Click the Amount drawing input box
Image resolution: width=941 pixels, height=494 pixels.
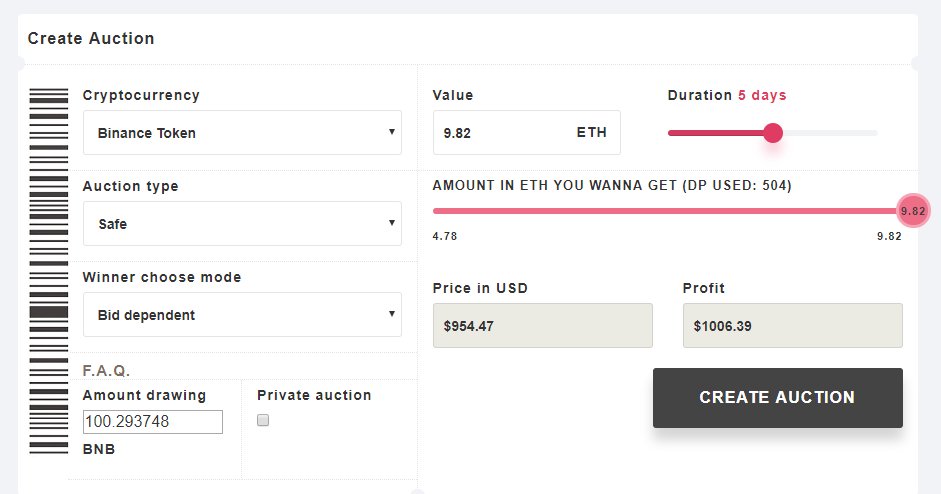pyautogui.click(x=152, y=422)
